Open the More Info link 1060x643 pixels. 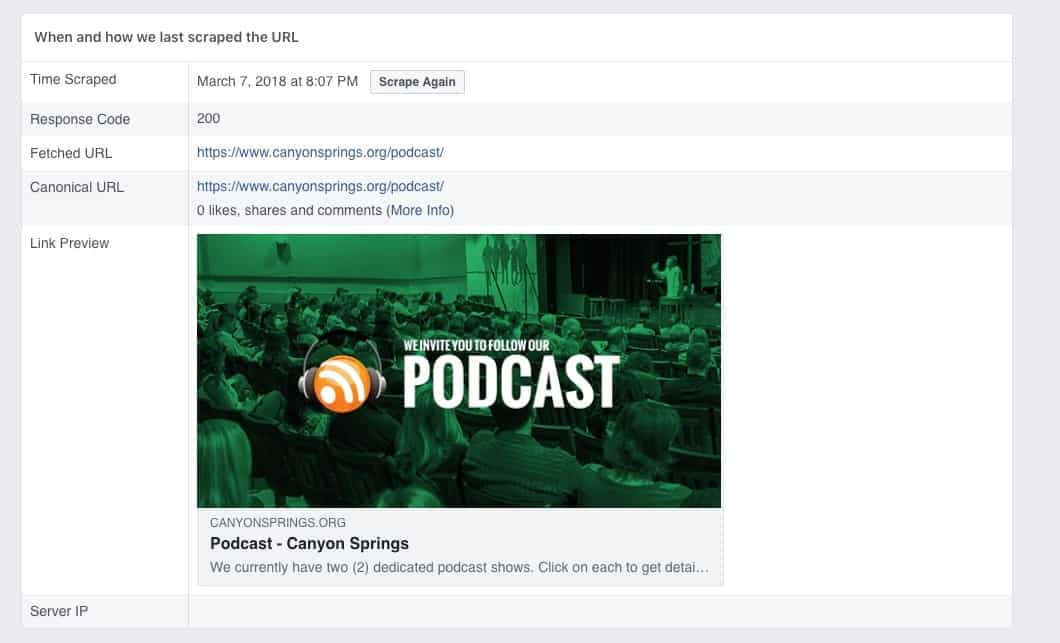coord(420,210)
